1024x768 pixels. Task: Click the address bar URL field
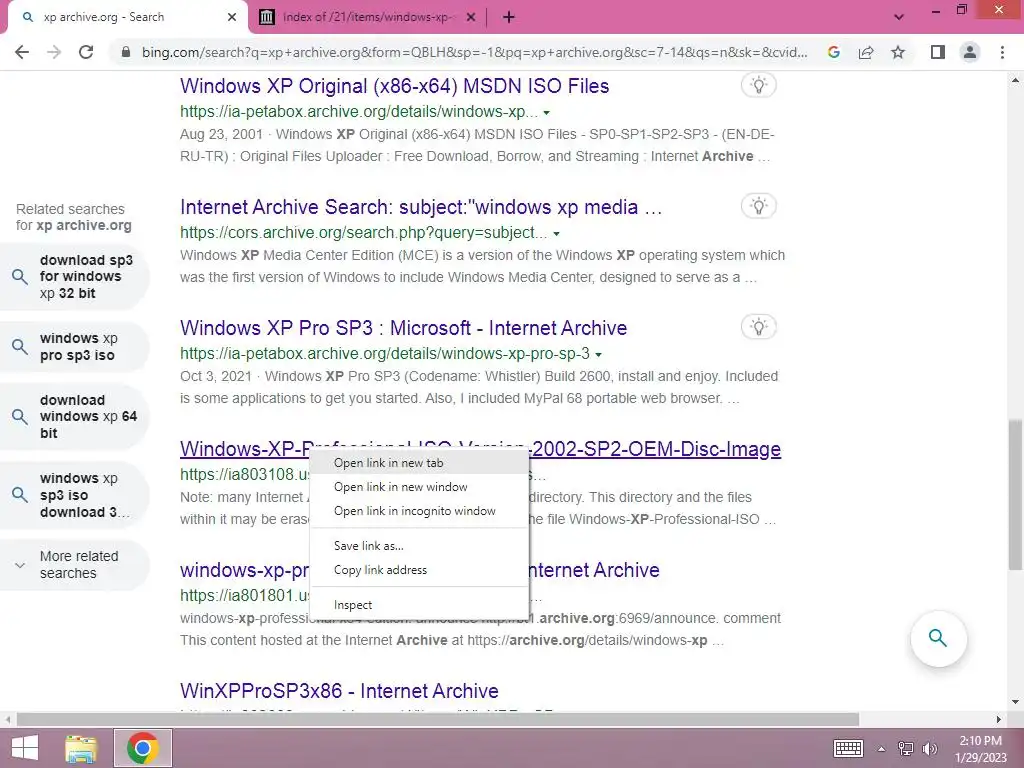pyautogui.click(x=475, y=52)
